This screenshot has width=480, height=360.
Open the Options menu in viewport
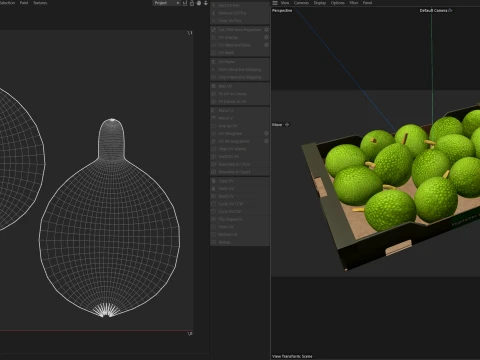click(338, 3)
